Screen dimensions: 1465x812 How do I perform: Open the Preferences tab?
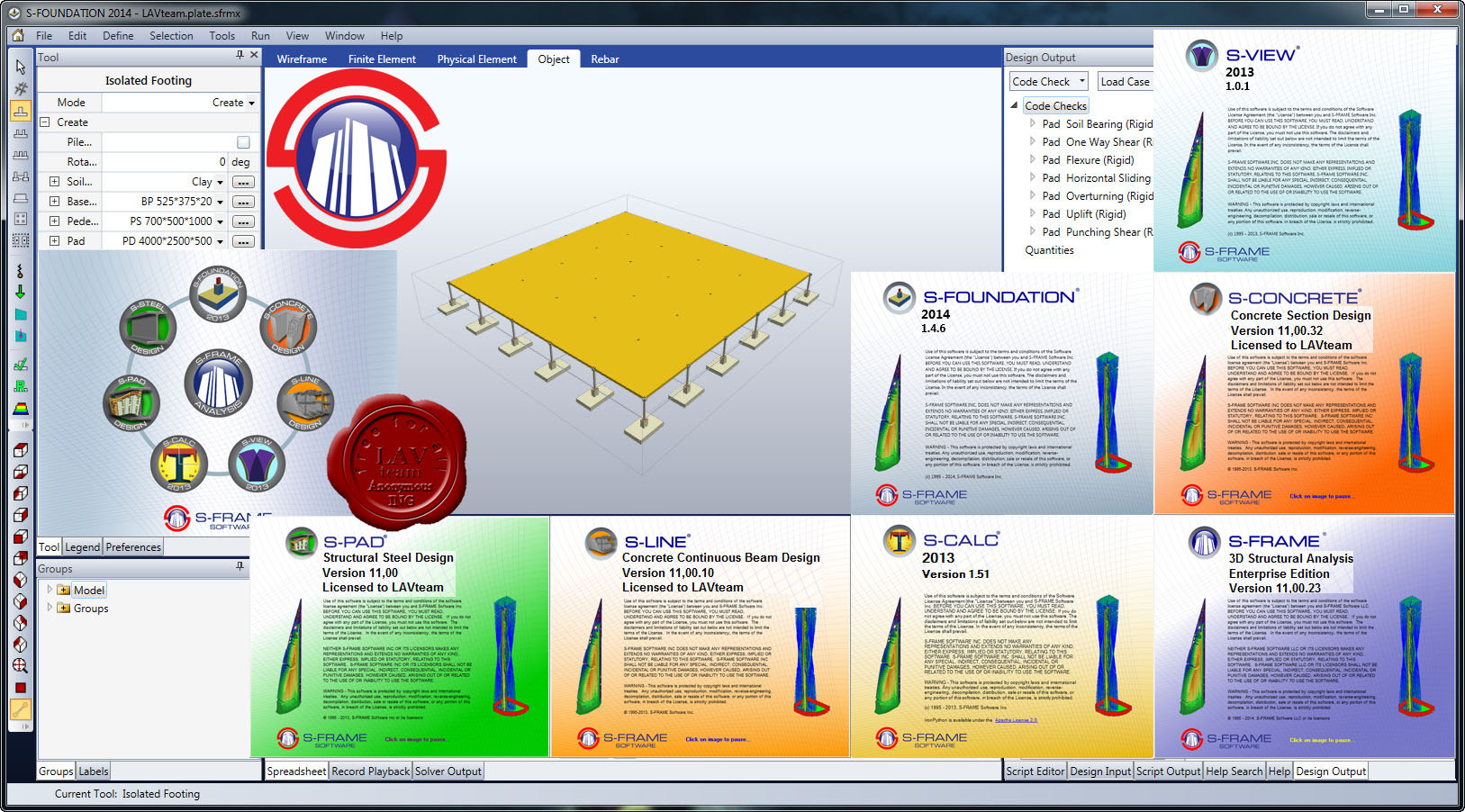(x=133, y=547)
